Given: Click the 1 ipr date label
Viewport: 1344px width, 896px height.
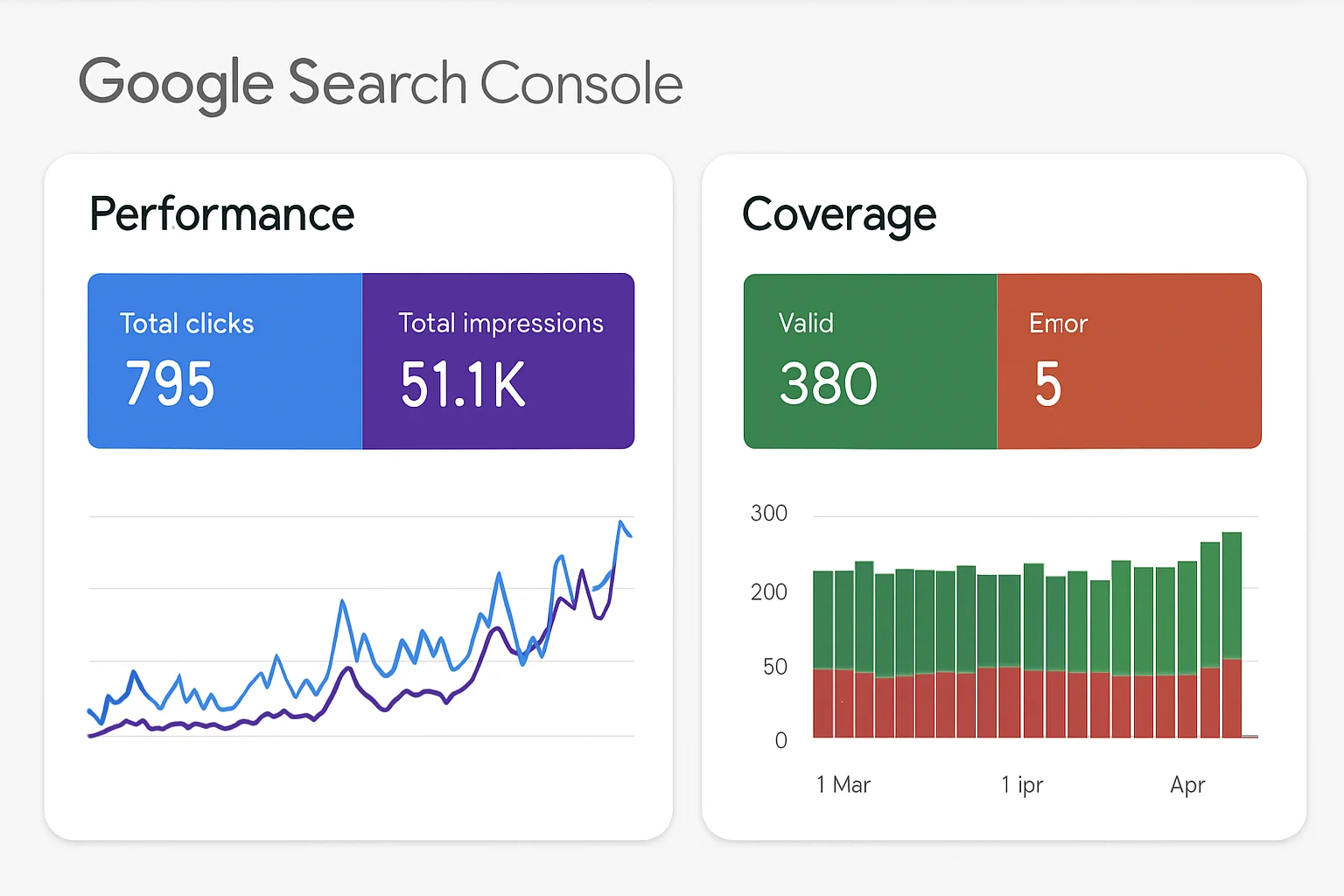Looking at the screenshot, I should 1022,785.
